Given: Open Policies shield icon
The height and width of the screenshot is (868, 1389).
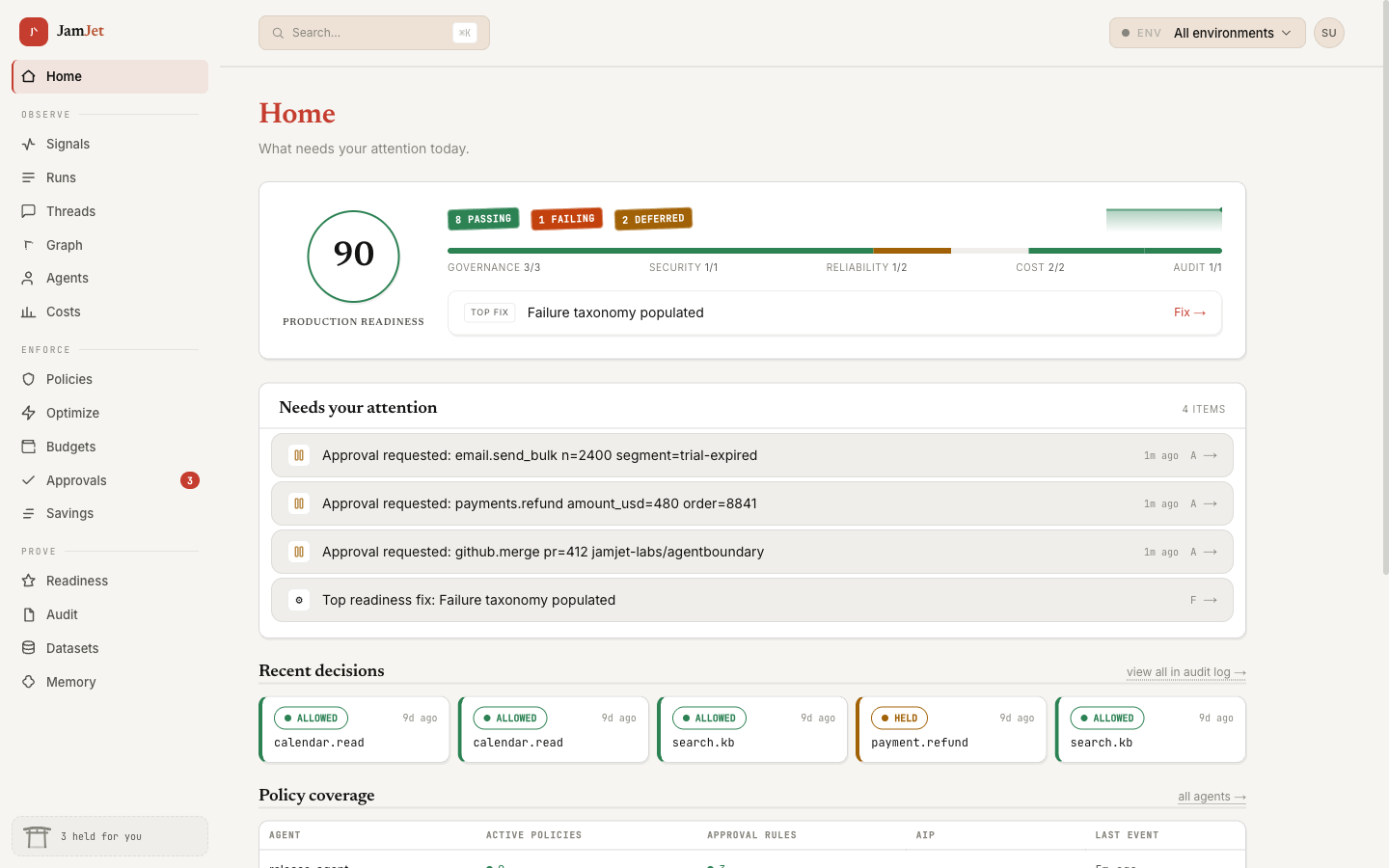Looking at the screenshot, I should [29, 379].
